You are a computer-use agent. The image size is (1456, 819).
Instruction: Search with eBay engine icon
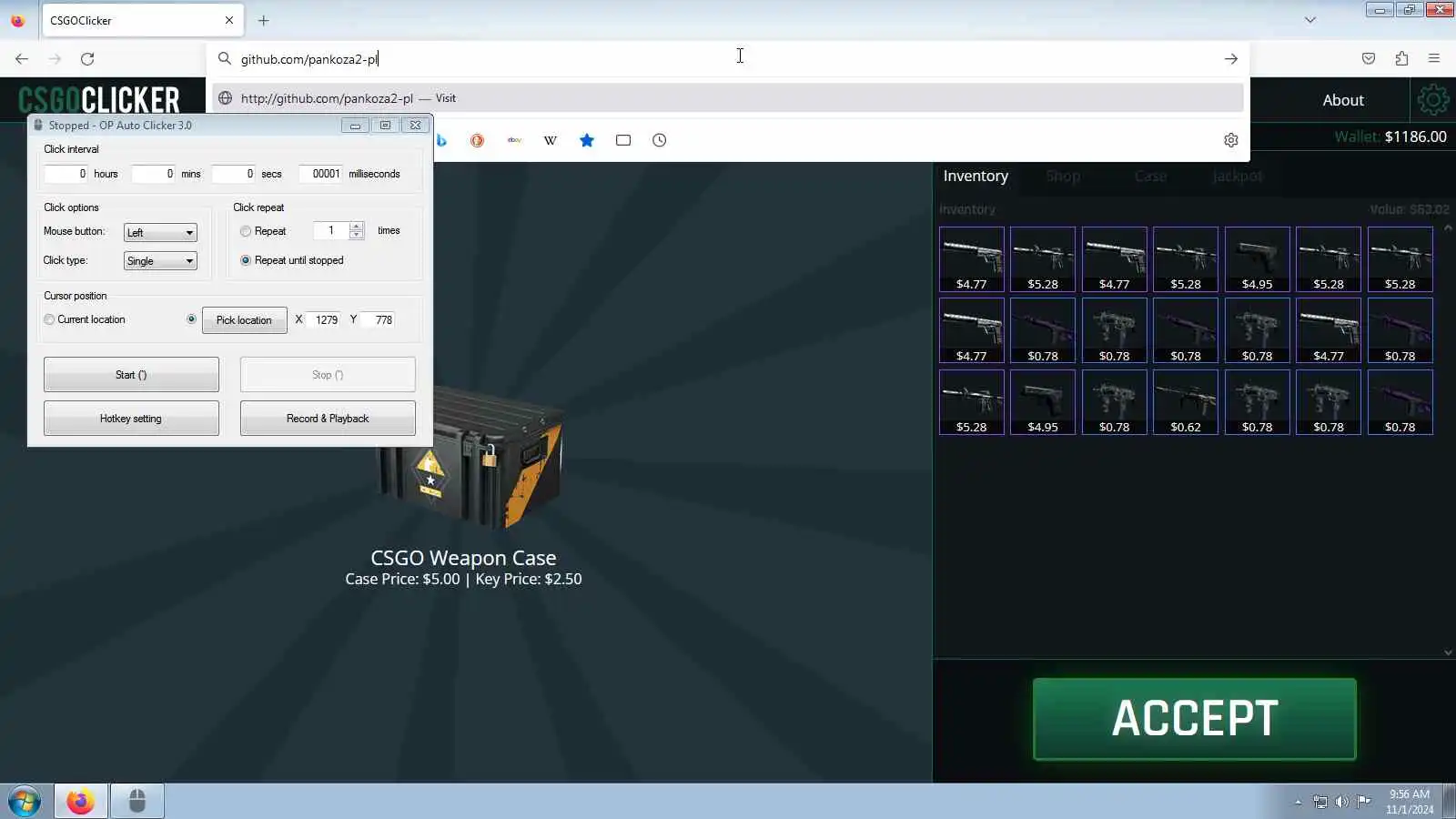[x=514, y=140]
